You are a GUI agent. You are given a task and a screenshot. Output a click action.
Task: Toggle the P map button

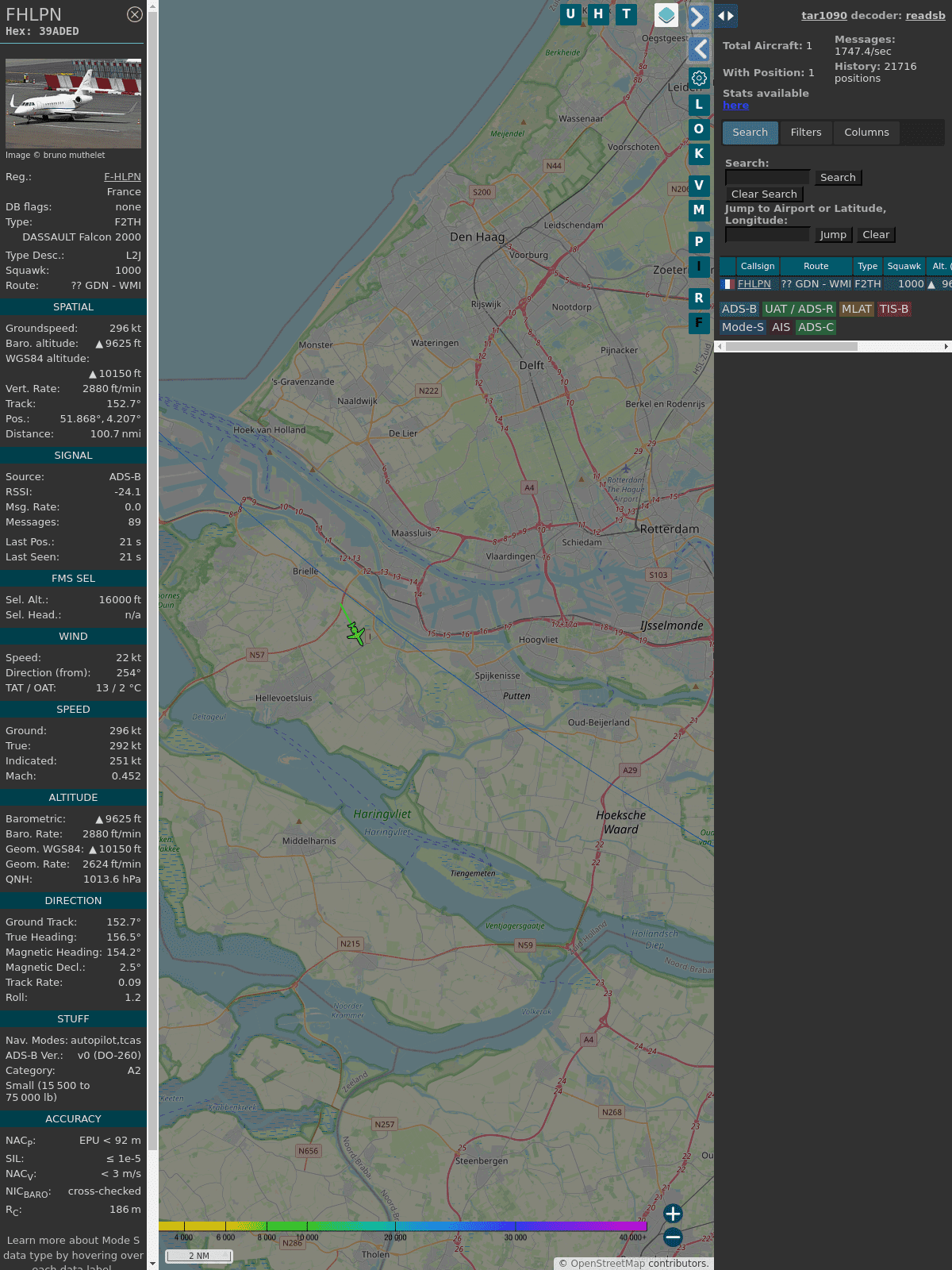tap(699, 241)
